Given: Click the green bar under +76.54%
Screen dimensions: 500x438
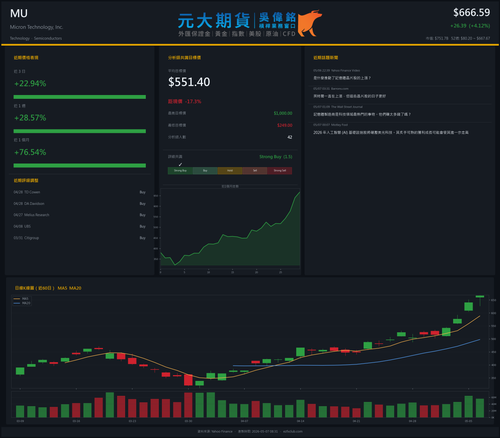Looking at the screenshot, I should point(80,165).
